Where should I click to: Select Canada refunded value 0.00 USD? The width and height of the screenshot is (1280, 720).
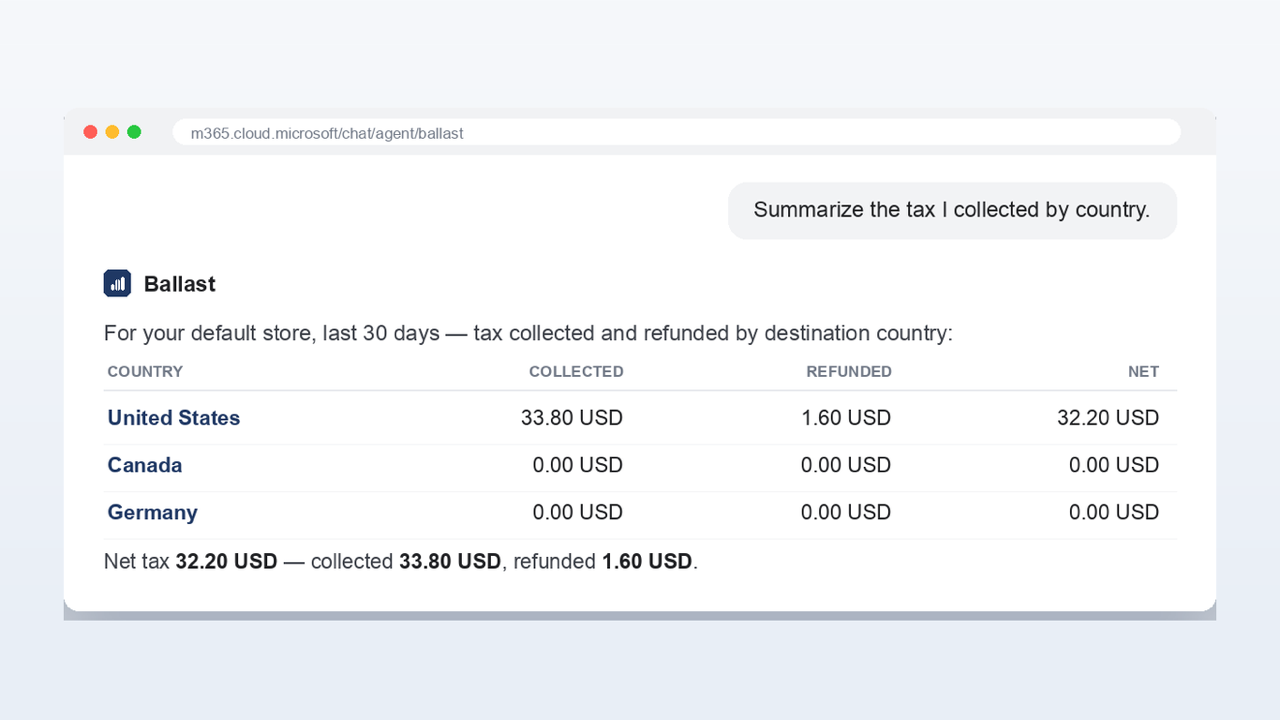tap(846, 465)
